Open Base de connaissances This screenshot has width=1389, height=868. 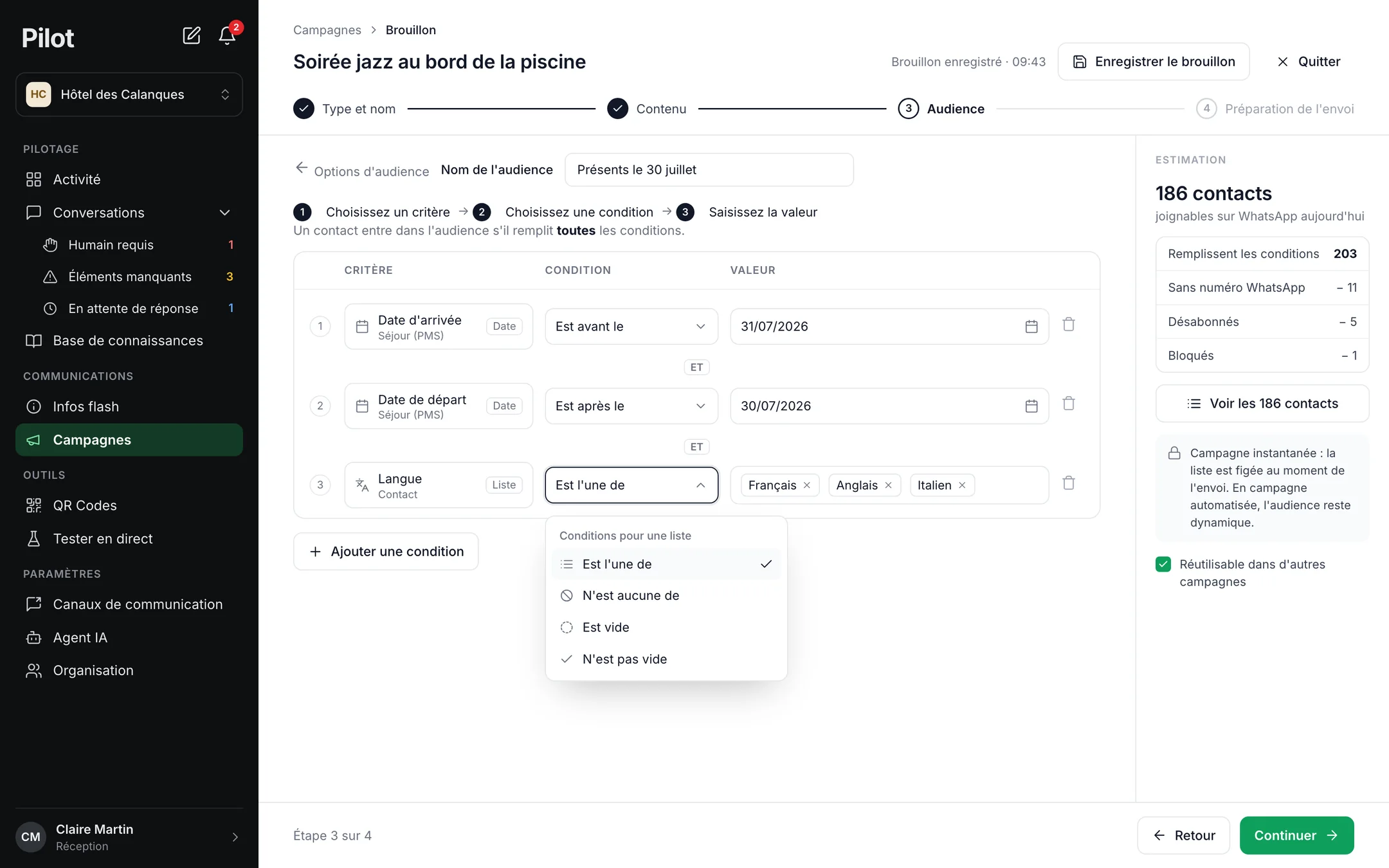point(129,341)
